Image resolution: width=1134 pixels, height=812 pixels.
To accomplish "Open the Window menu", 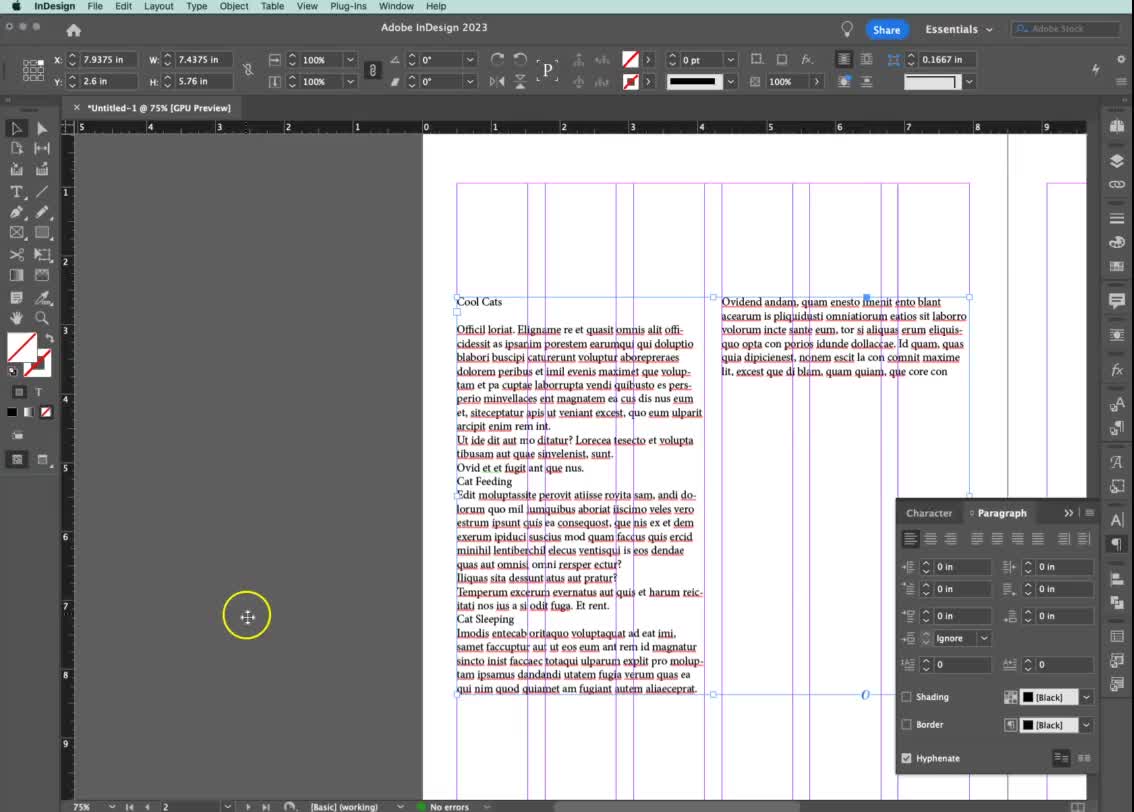I will click(396, 6).
